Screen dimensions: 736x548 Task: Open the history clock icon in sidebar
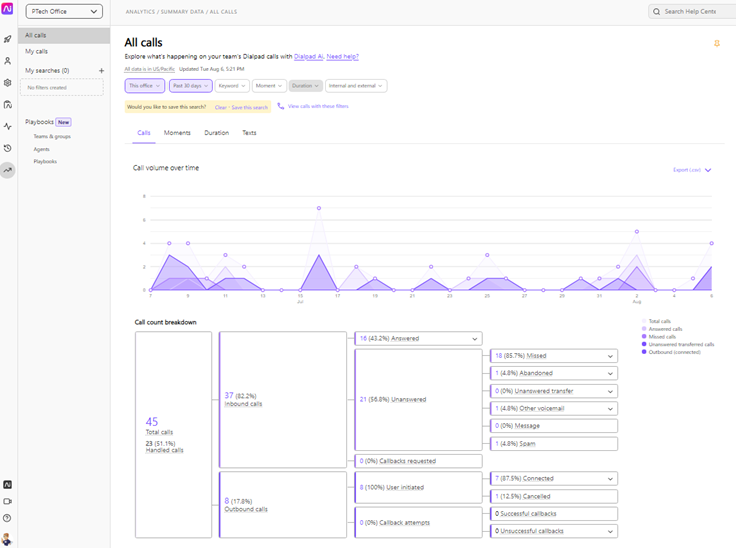8,148
